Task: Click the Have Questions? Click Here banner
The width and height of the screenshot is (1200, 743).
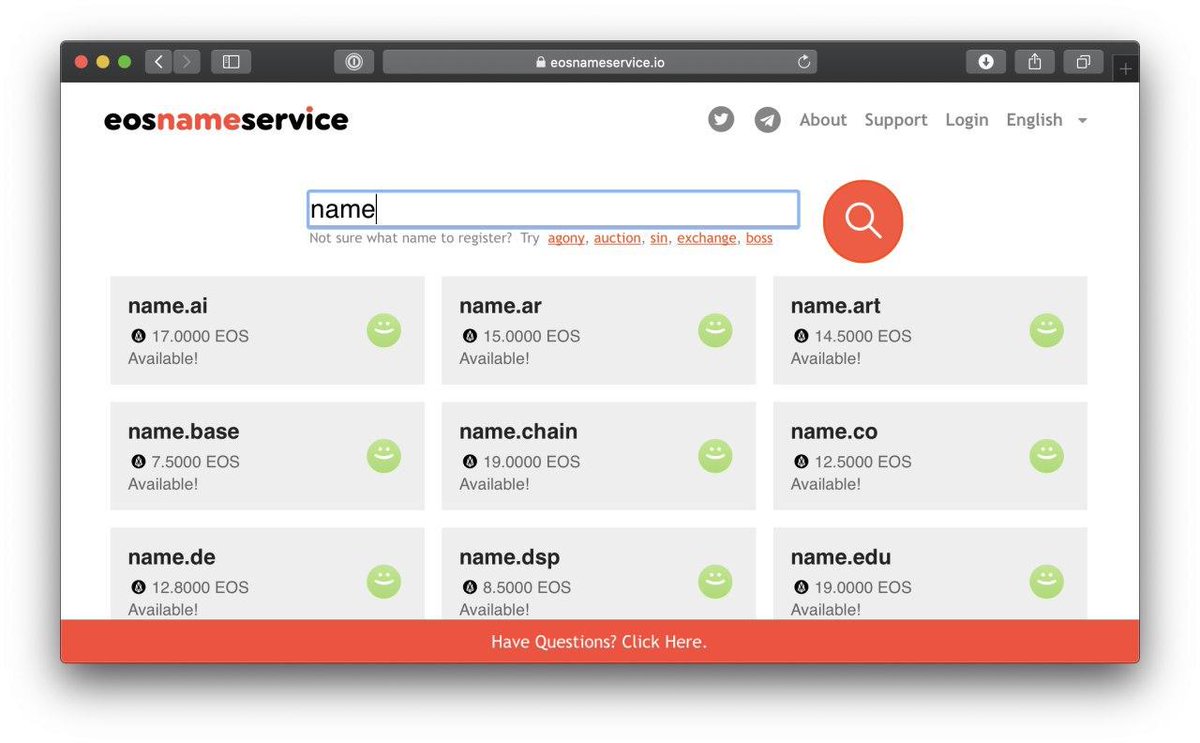Action: [600, 641]
